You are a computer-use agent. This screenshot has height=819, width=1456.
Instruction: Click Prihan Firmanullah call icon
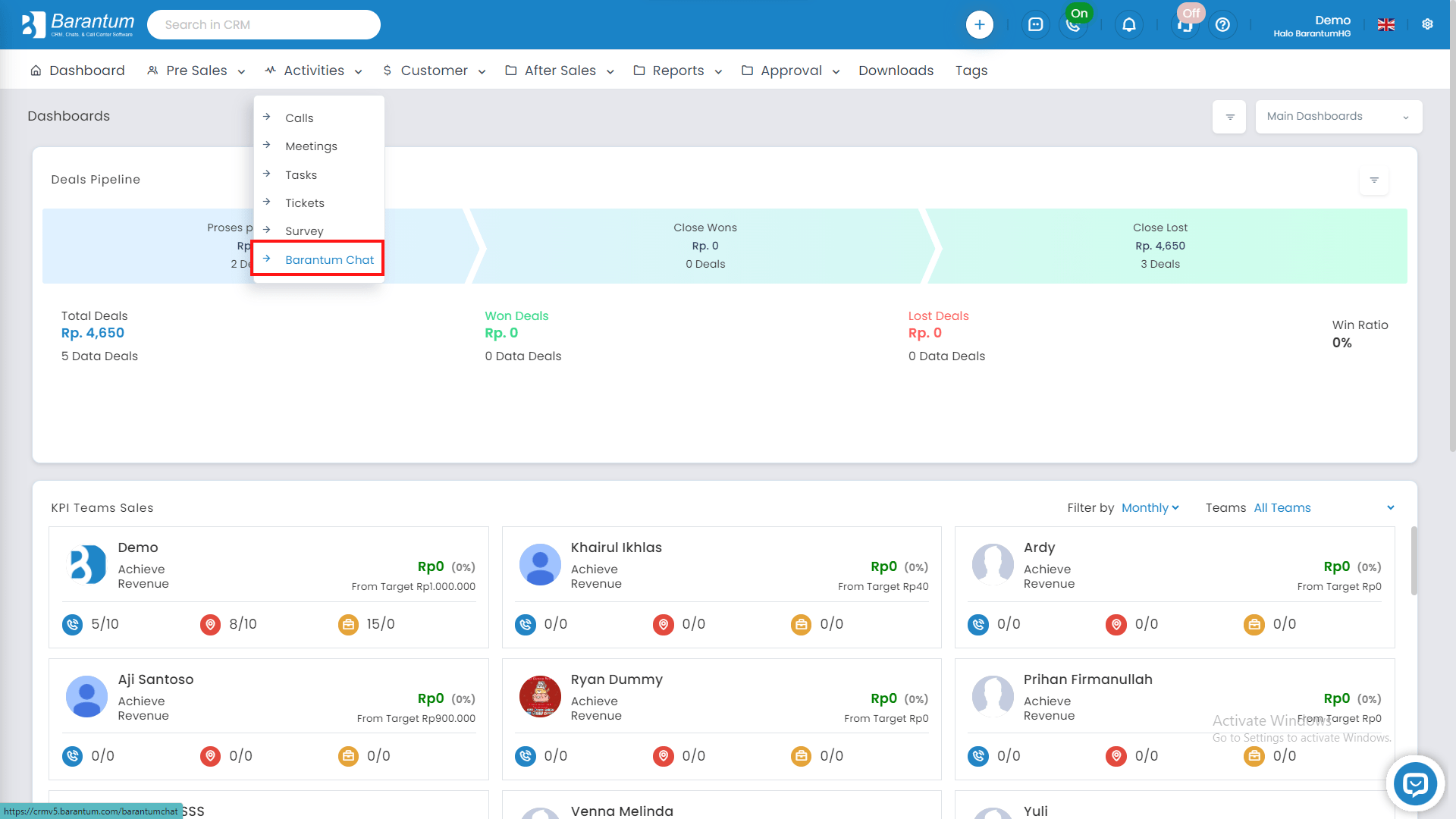(x=978, y=757)
